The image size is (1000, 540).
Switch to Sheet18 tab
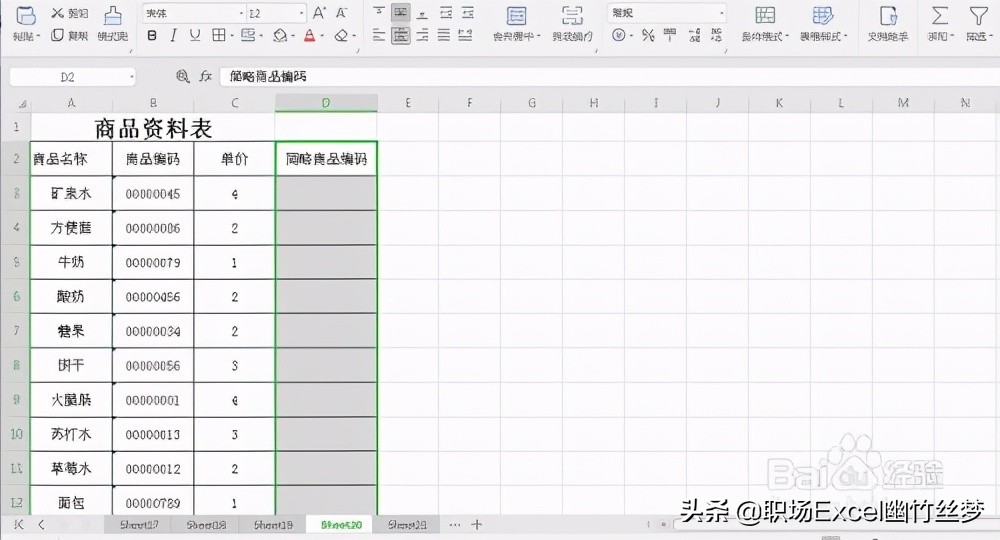[x=207, y=525]
